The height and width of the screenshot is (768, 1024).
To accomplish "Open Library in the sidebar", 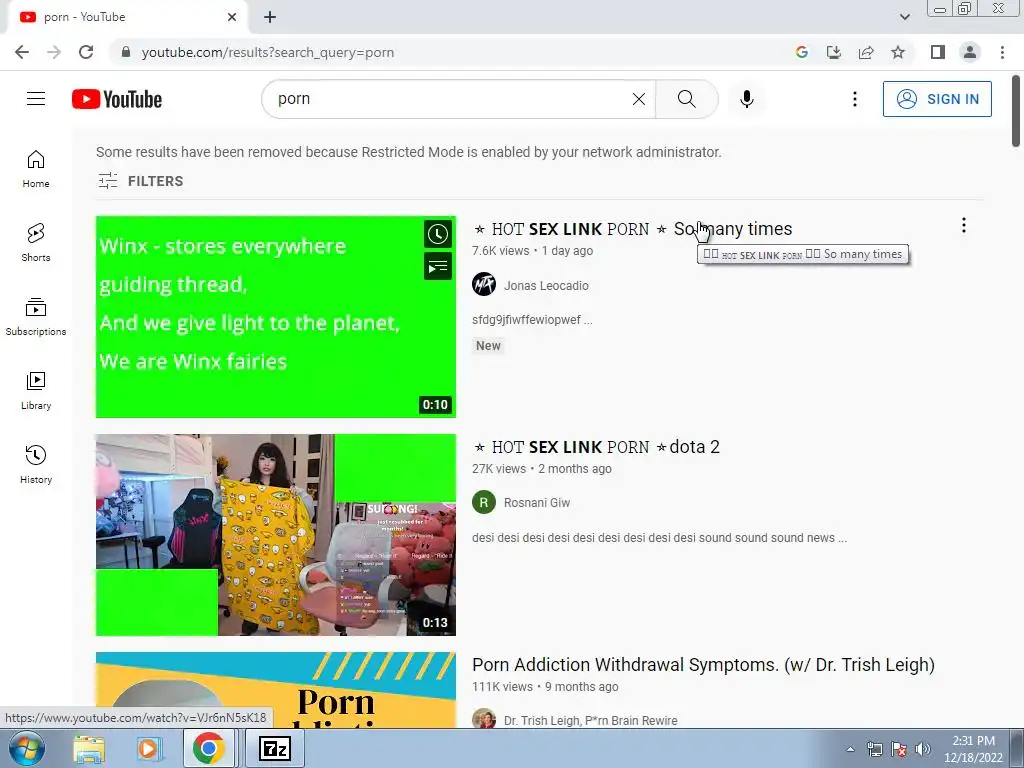I will 36,391.
